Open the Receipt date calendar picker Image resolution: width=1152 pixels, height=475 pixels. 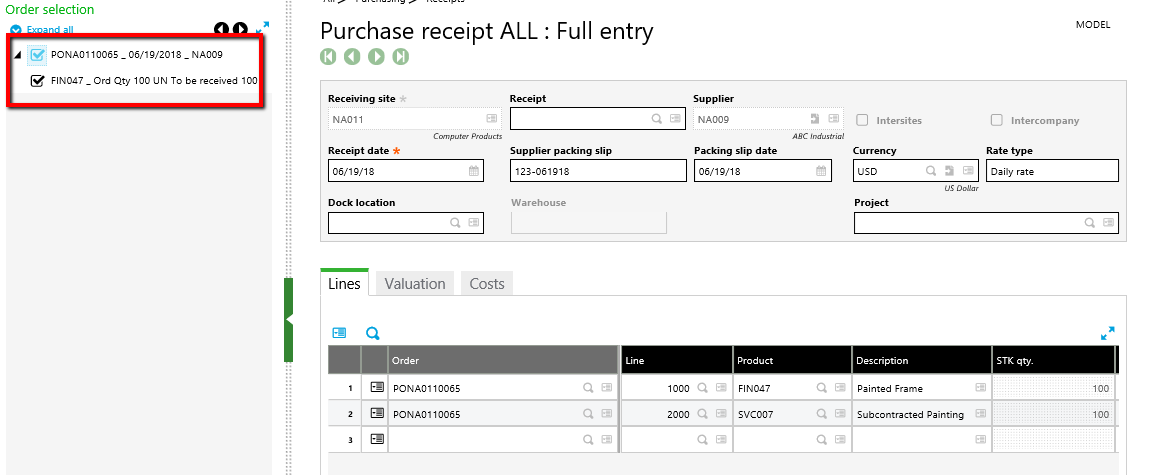(x=473, y=171)
